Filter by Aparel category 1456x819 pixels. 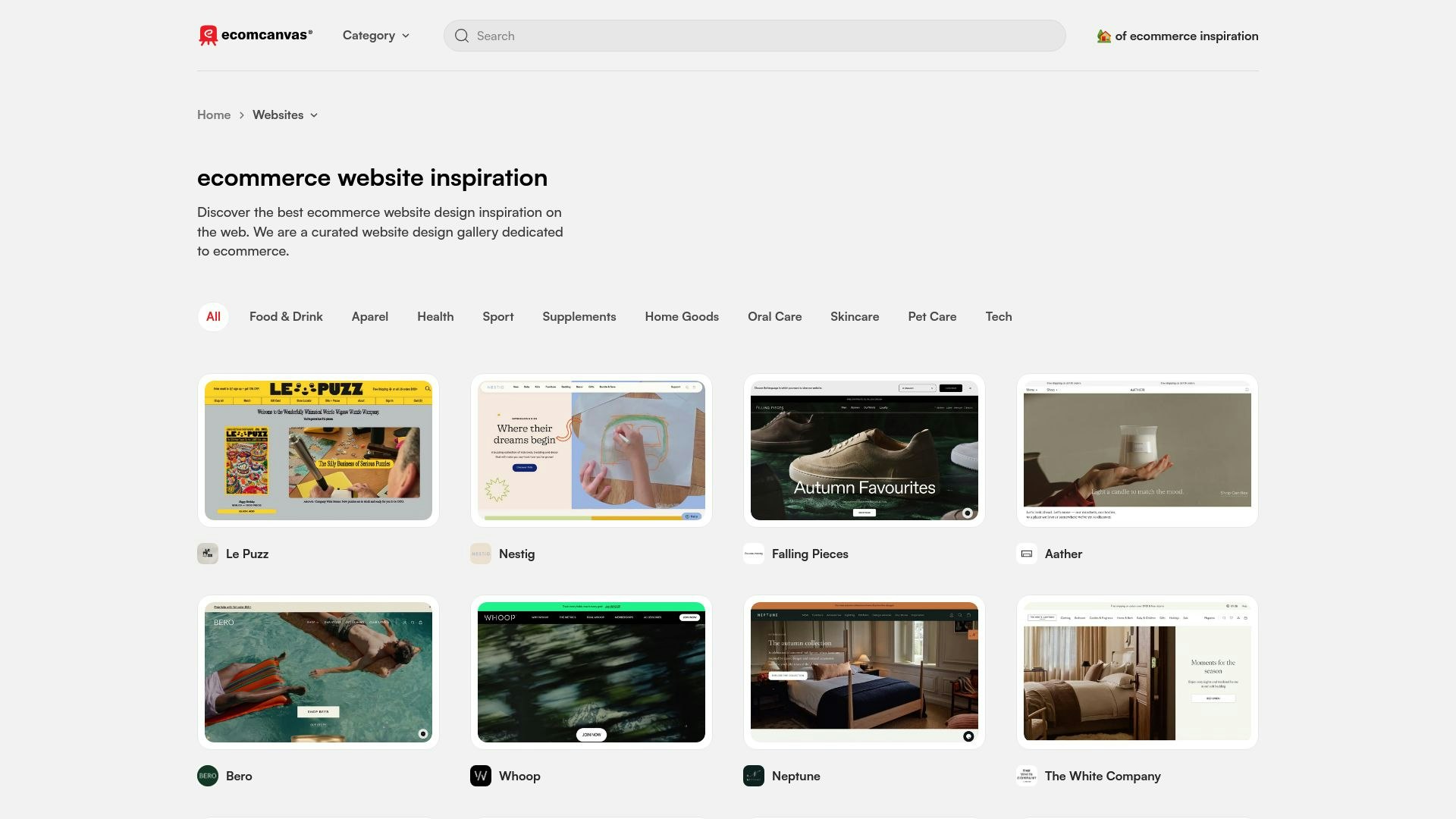[370, 317]
